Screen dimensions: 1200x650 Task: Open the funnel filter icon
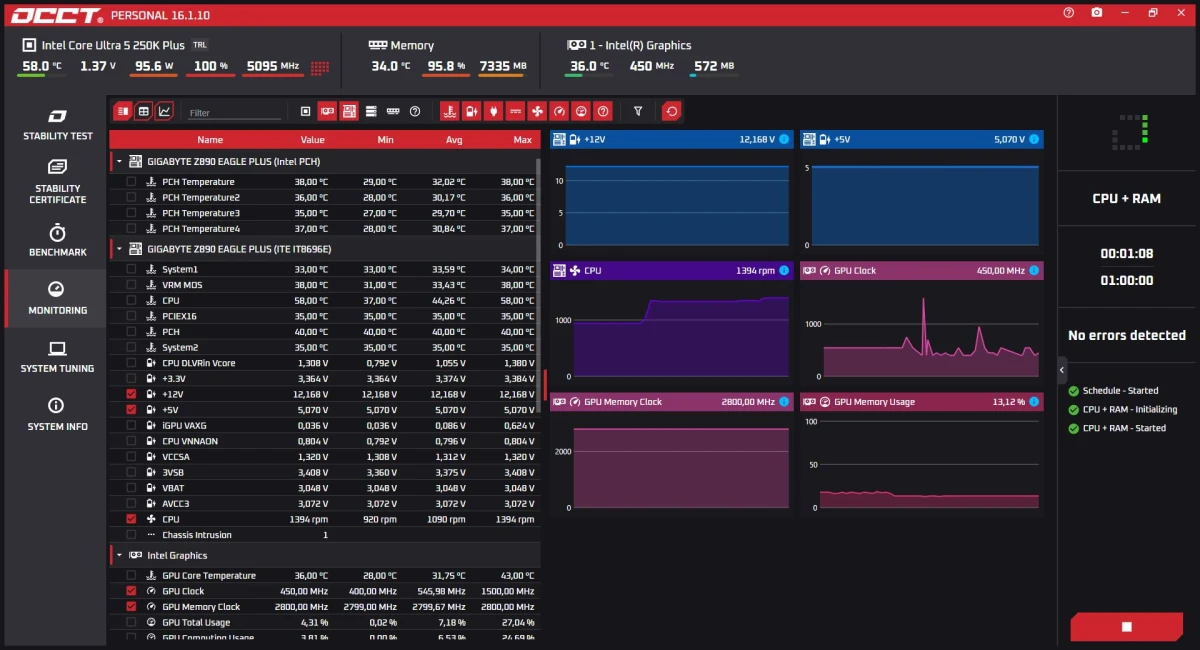tap(638, 111)
